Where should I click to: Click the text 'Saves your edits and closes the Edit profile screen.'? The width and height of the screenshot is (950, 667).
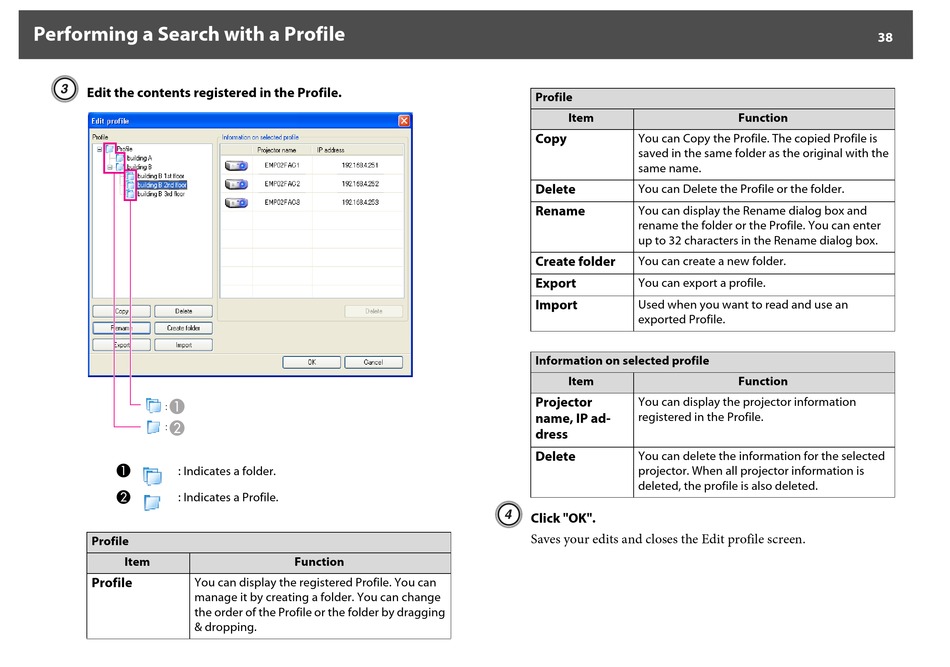(x=668, y=540)
